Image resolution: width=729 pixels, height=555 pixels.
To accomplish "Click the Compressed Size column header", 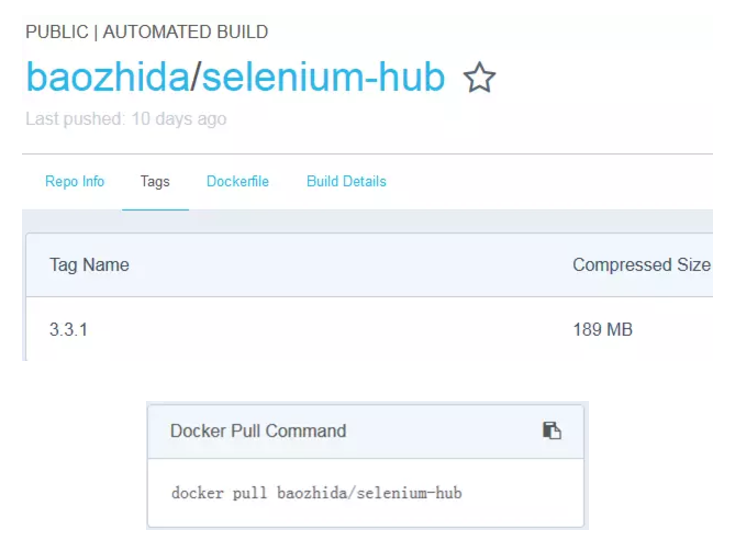I will pyautogui.click(x=642, y=265).
